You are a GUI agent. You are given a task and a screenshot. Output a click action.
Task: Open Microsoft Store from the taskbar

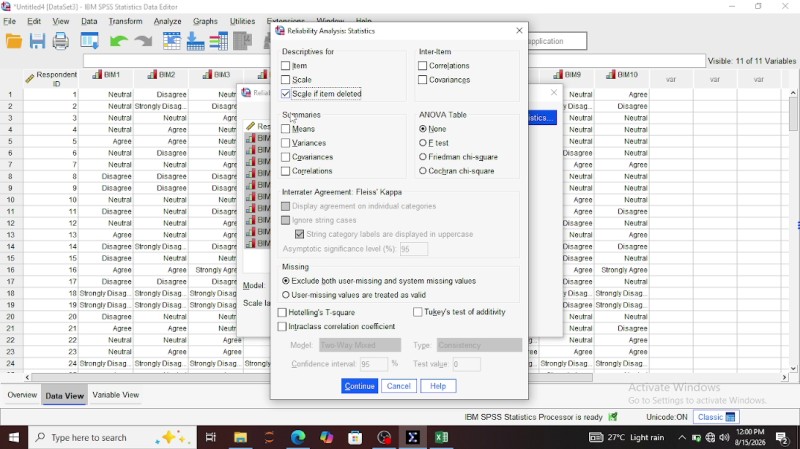(x=355, y=437)
